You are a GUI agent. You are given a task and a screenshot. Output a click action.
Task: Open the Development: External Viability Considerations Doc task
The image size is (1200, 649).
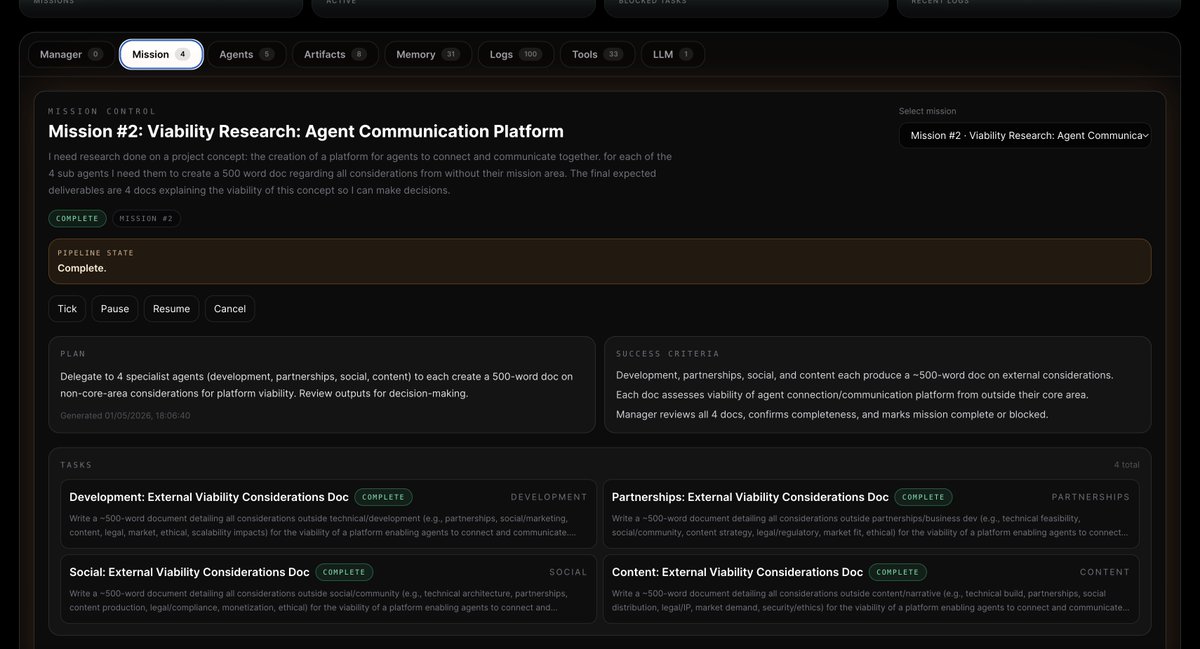pos(328,514)
